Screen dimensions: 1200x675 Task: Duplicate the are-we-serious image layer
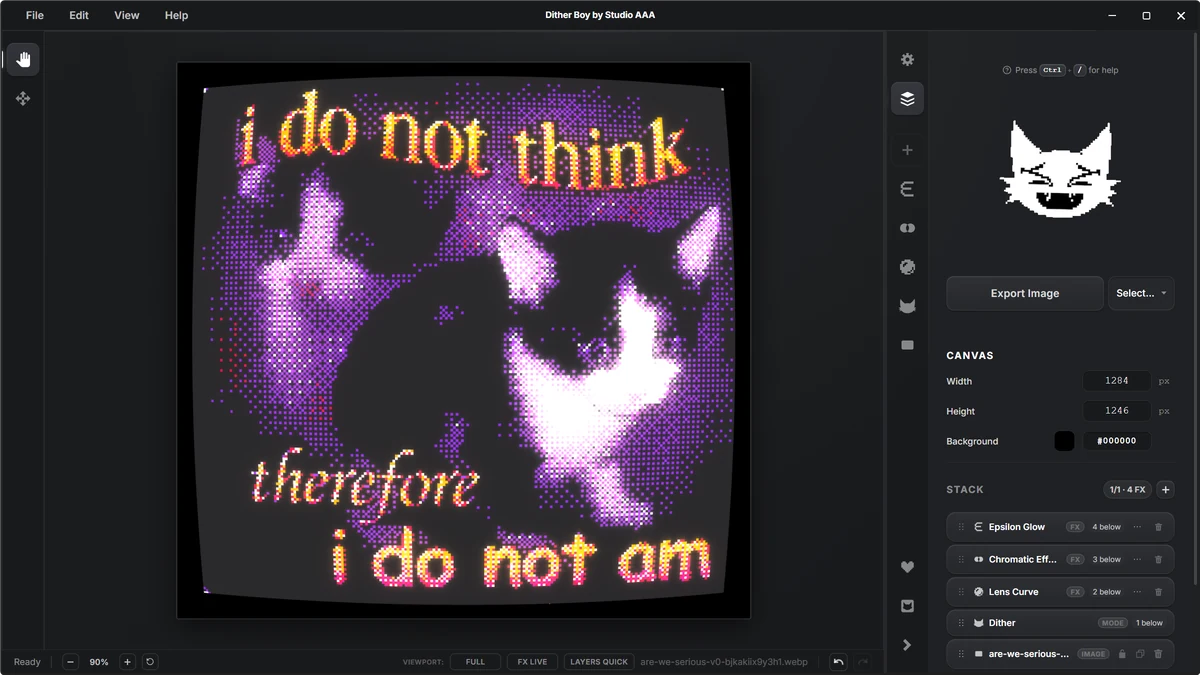pos(1140,654)
